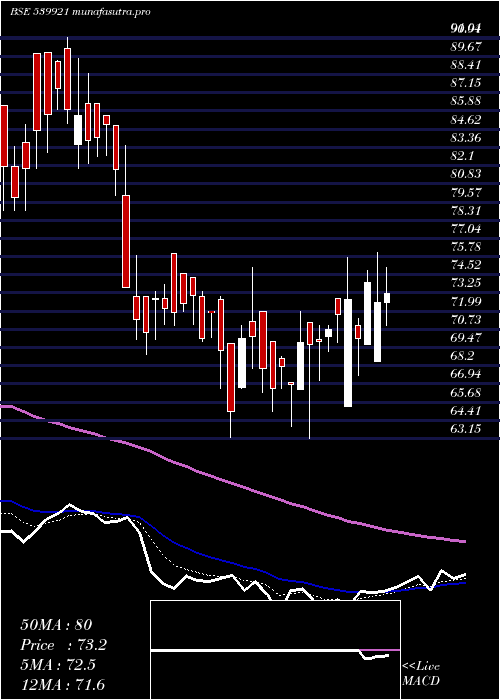The width and height of the screenshot is (500, 700).
Task: Click the 75.78 price axis label
Action: pos(465,247)
